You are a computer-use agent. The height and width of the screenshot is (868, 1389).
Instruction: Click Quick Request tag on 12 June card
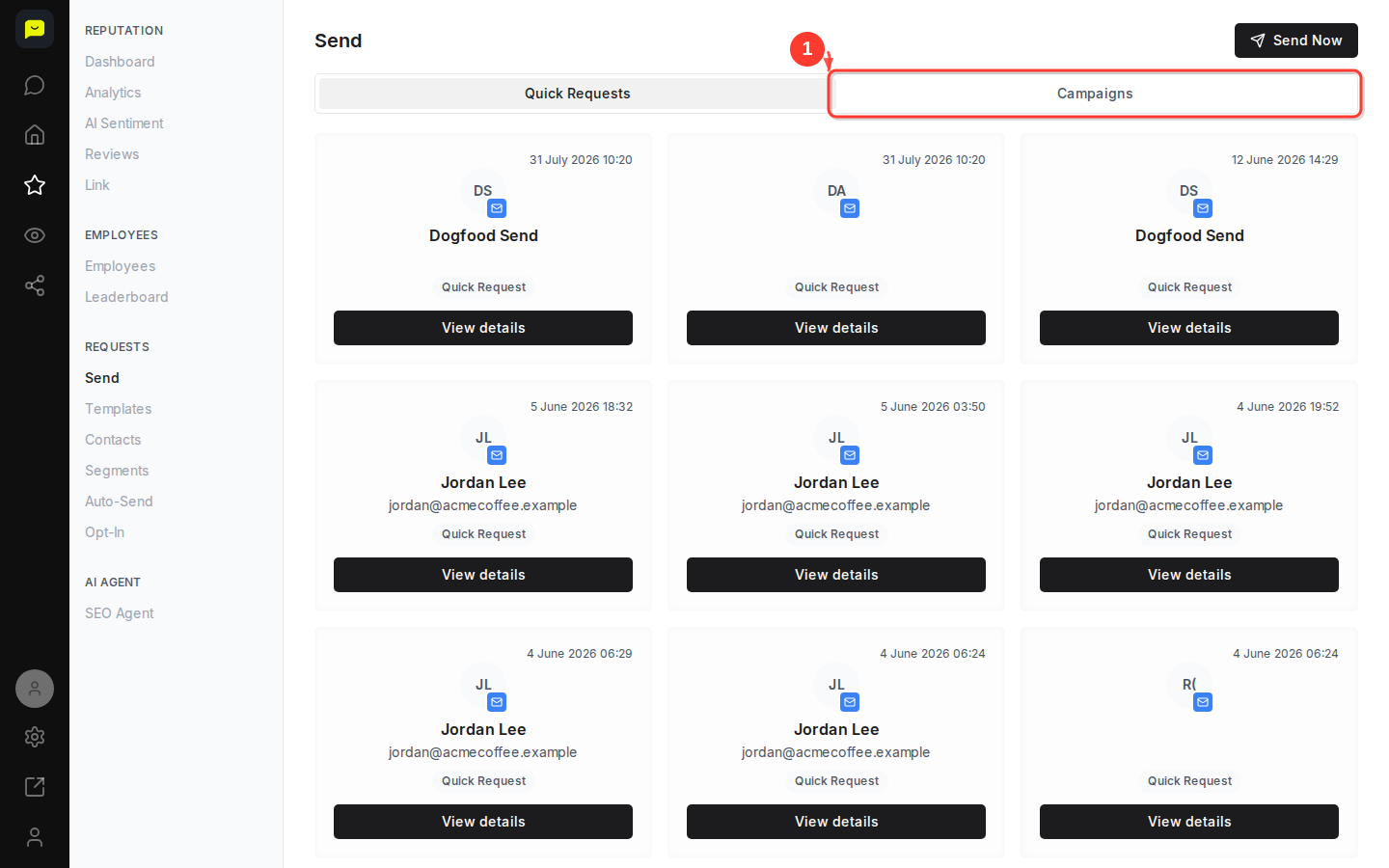coord(1189,287)
